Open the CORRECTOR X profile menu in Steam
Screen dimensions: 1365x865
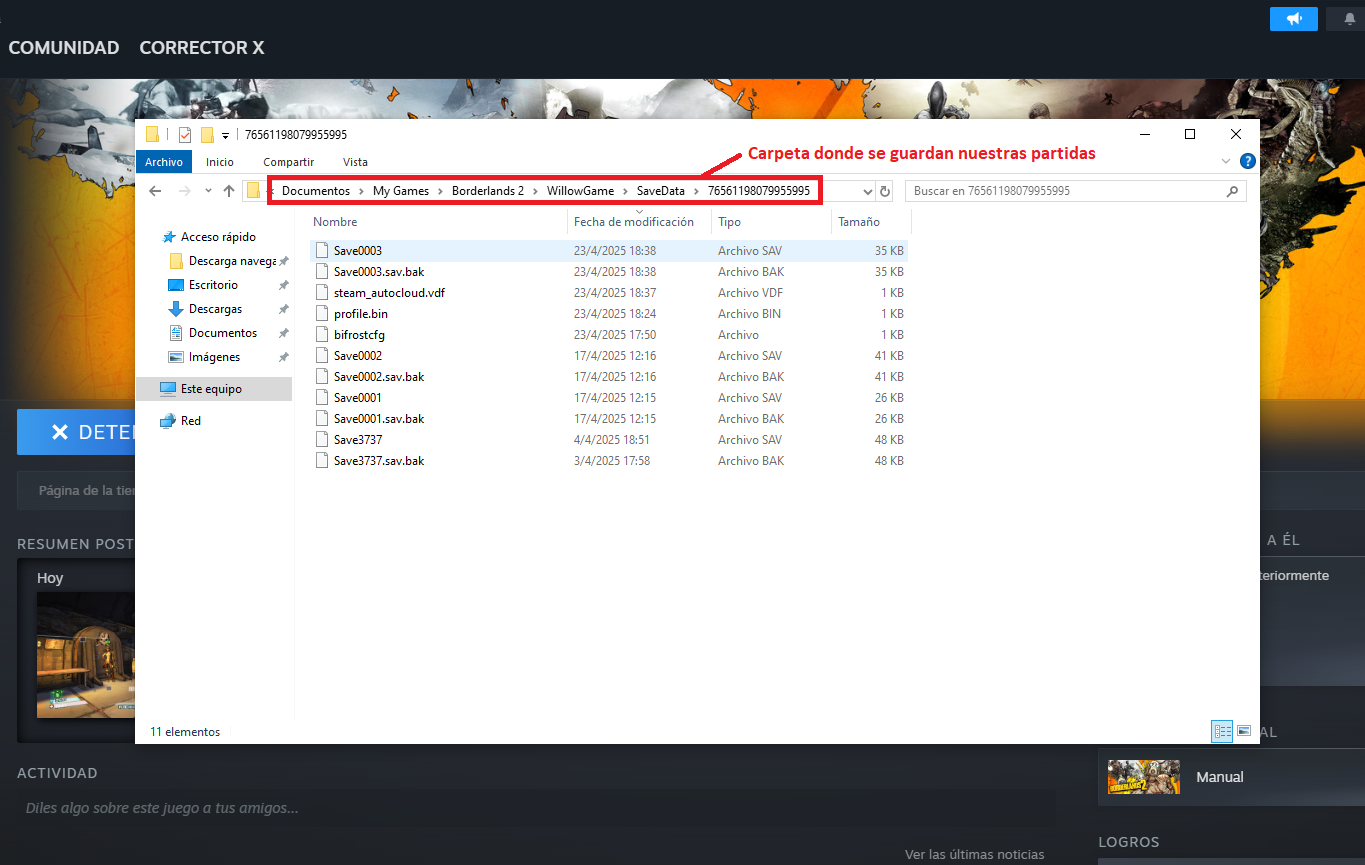tap(202, 48)
